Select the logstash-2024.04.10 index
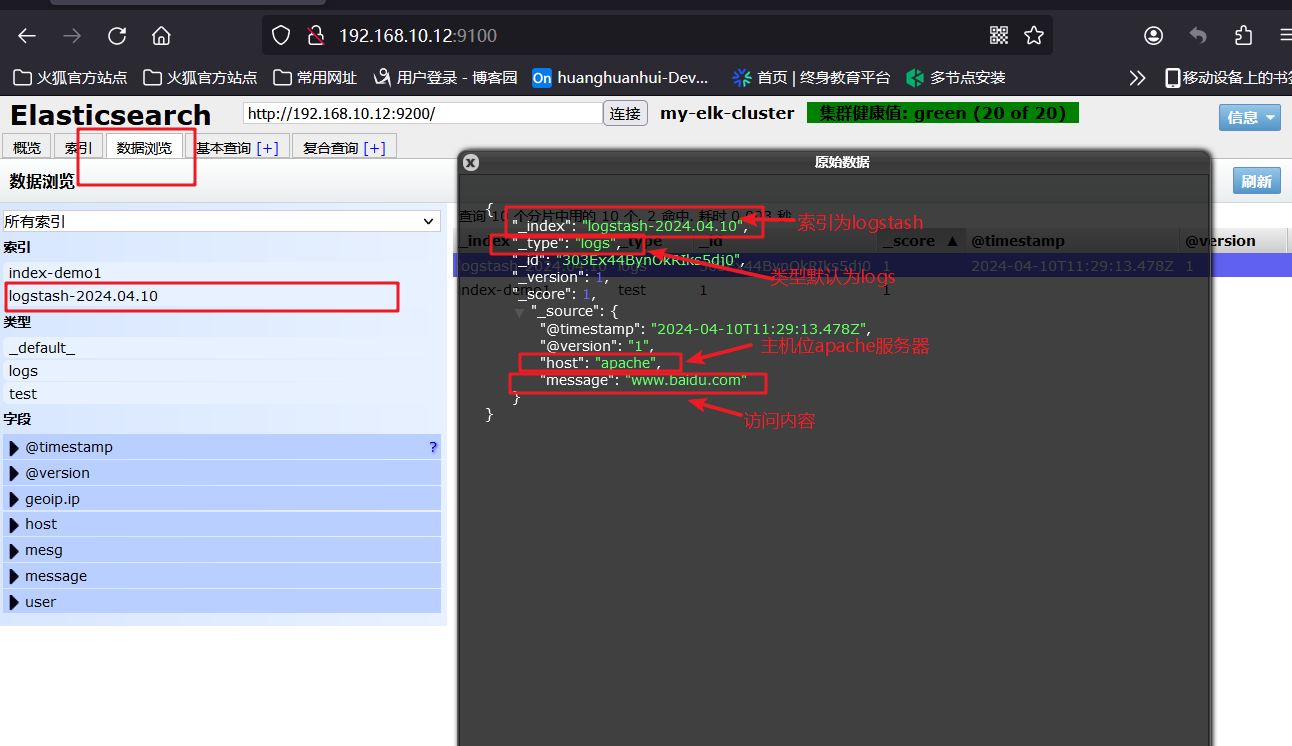Image resolution: width=1292 pixels, height=746 pixels. [x=222, y=296]
